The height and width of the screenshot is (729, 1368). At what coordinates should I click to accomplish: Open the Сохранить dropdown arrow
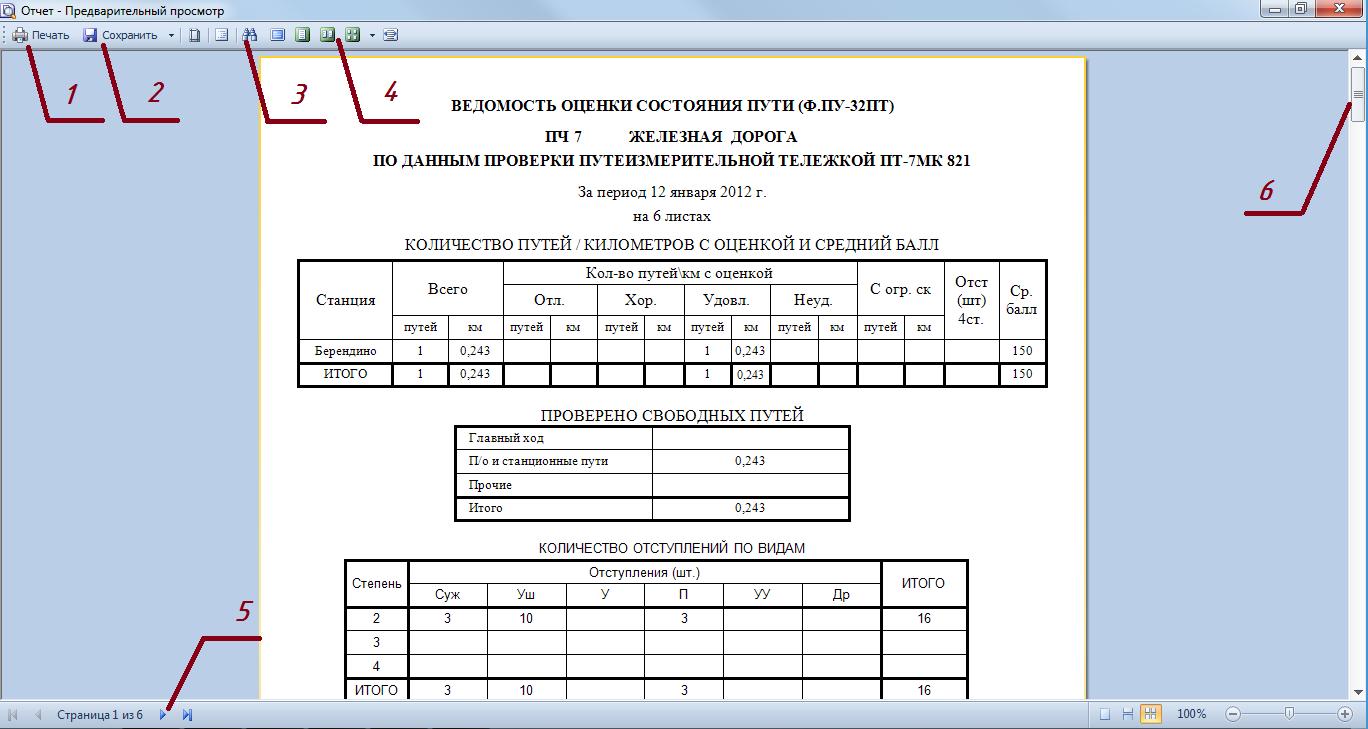pos(171,35)
